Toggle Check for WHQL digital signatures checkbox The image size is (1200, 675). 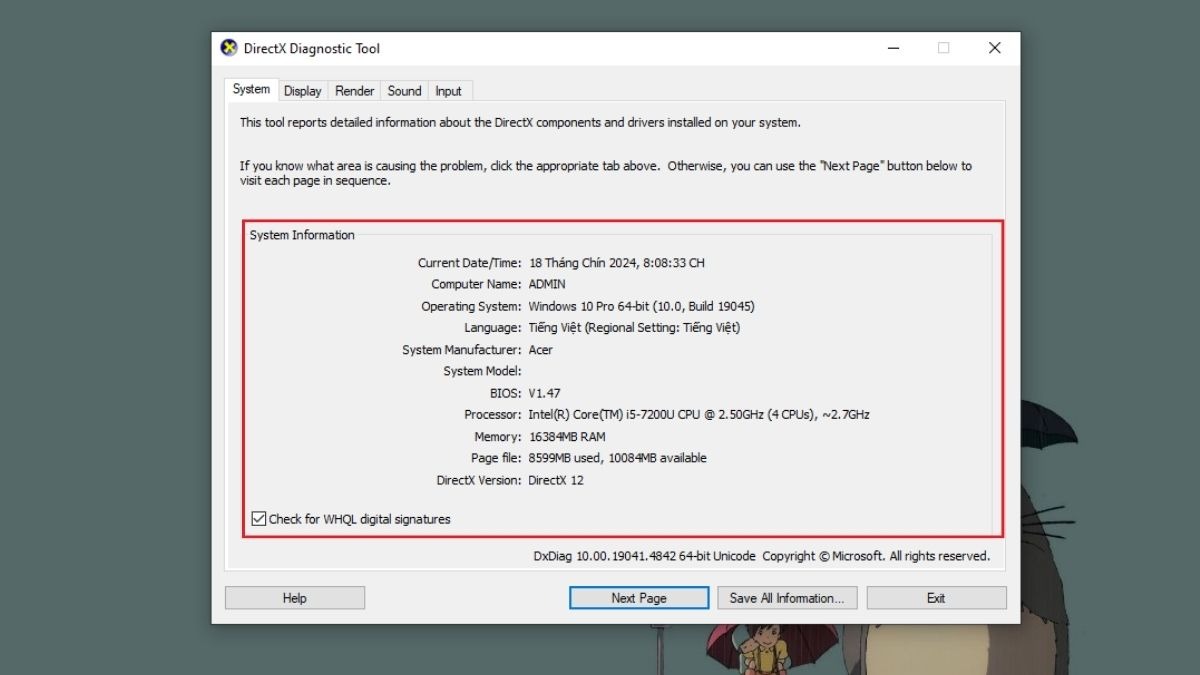click(259, 519)
